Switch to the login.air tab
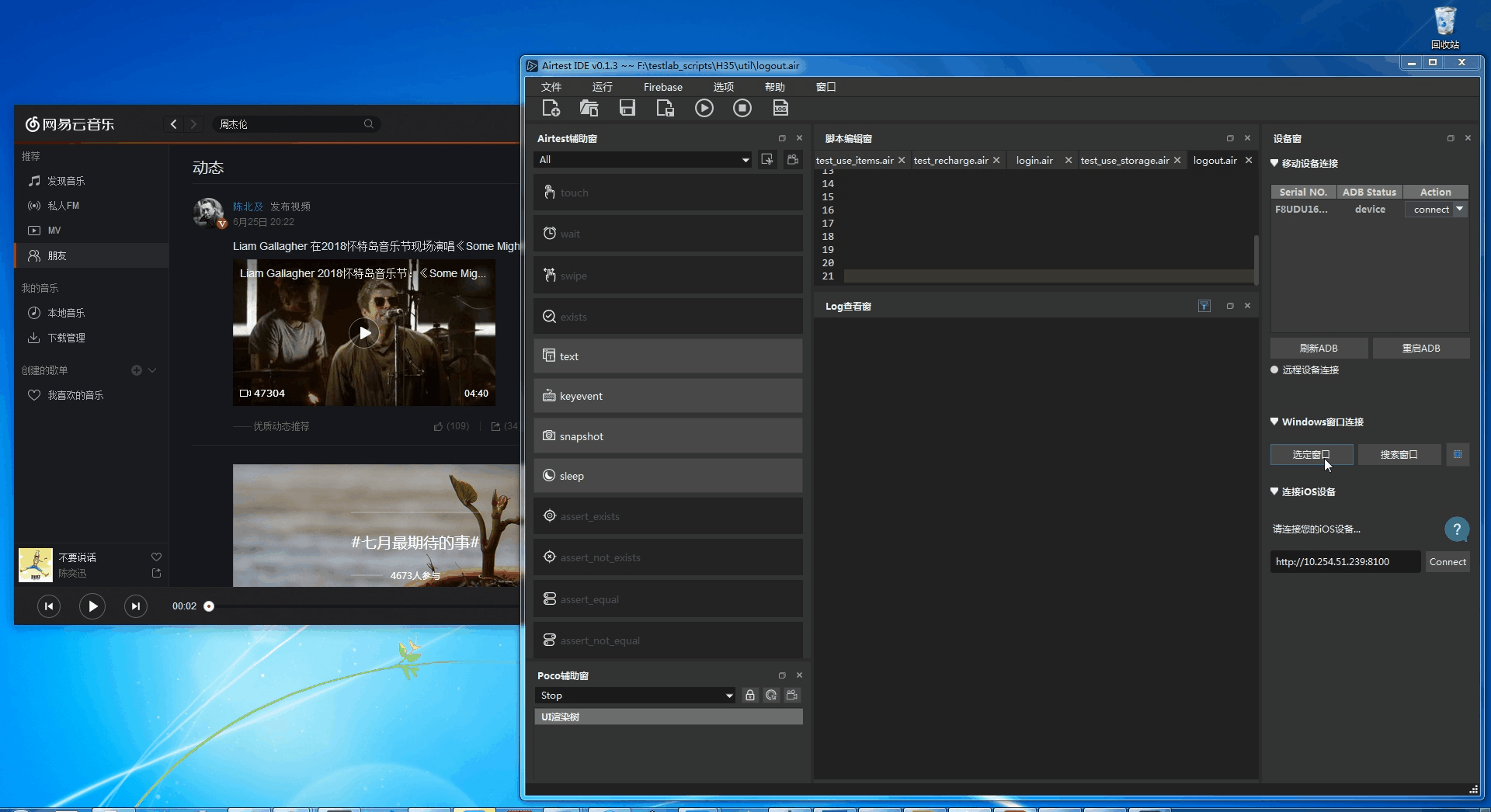The height and width of the screenshot is (812, 1491). (1034, 161)
